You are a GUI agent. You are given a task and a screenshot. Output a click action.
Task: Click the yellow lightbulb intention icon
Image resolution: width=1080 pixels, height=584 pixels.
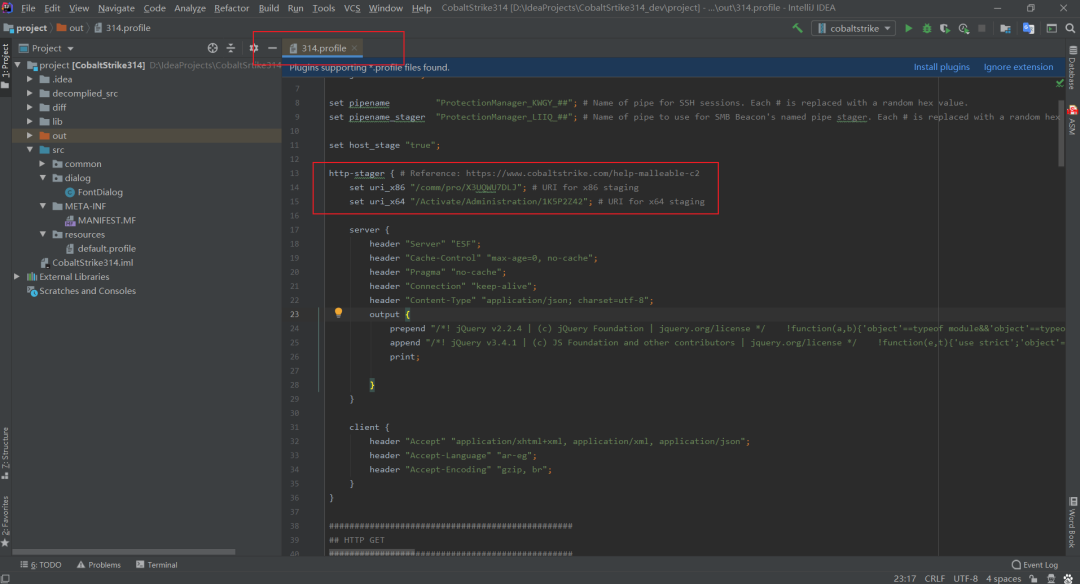coord(338,313)
